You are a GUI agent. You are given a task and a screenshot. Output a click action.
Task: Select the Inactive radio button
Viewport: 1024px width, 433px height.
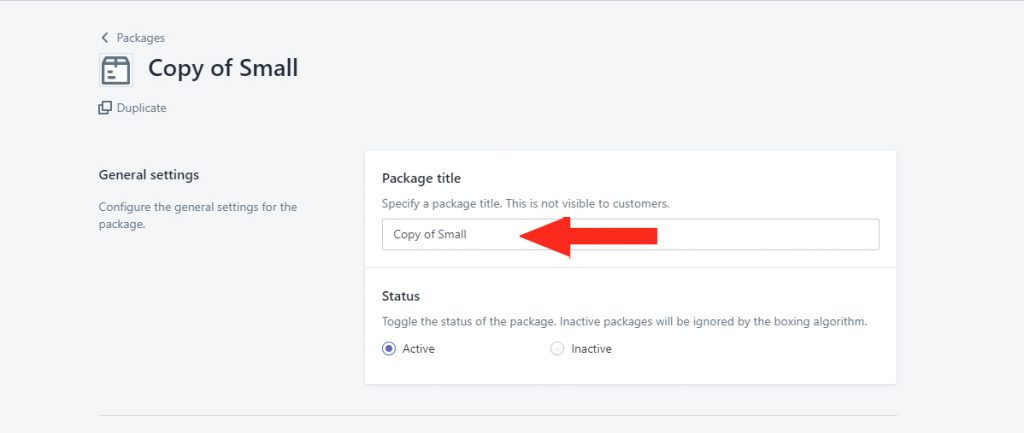[x=557, y=349]
